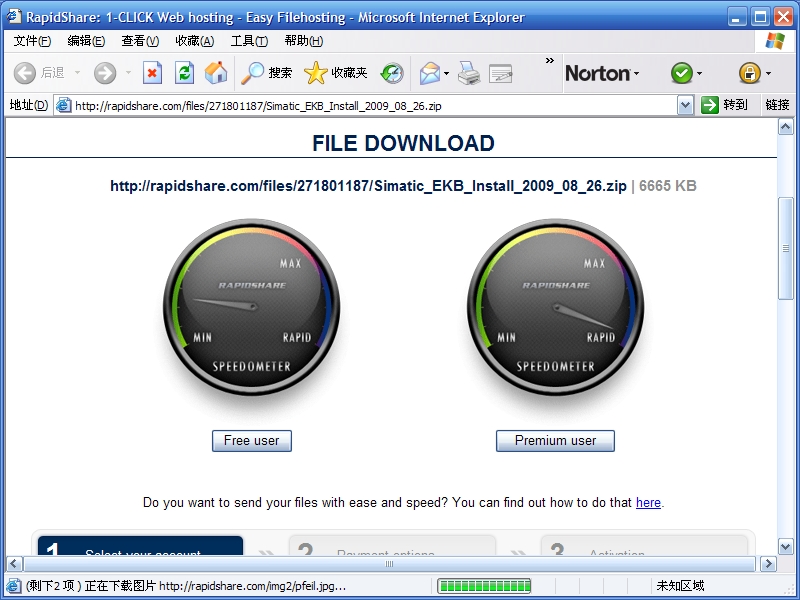
Task: Click the Norton green checkmark icon
Action: [x=682, y=73]
